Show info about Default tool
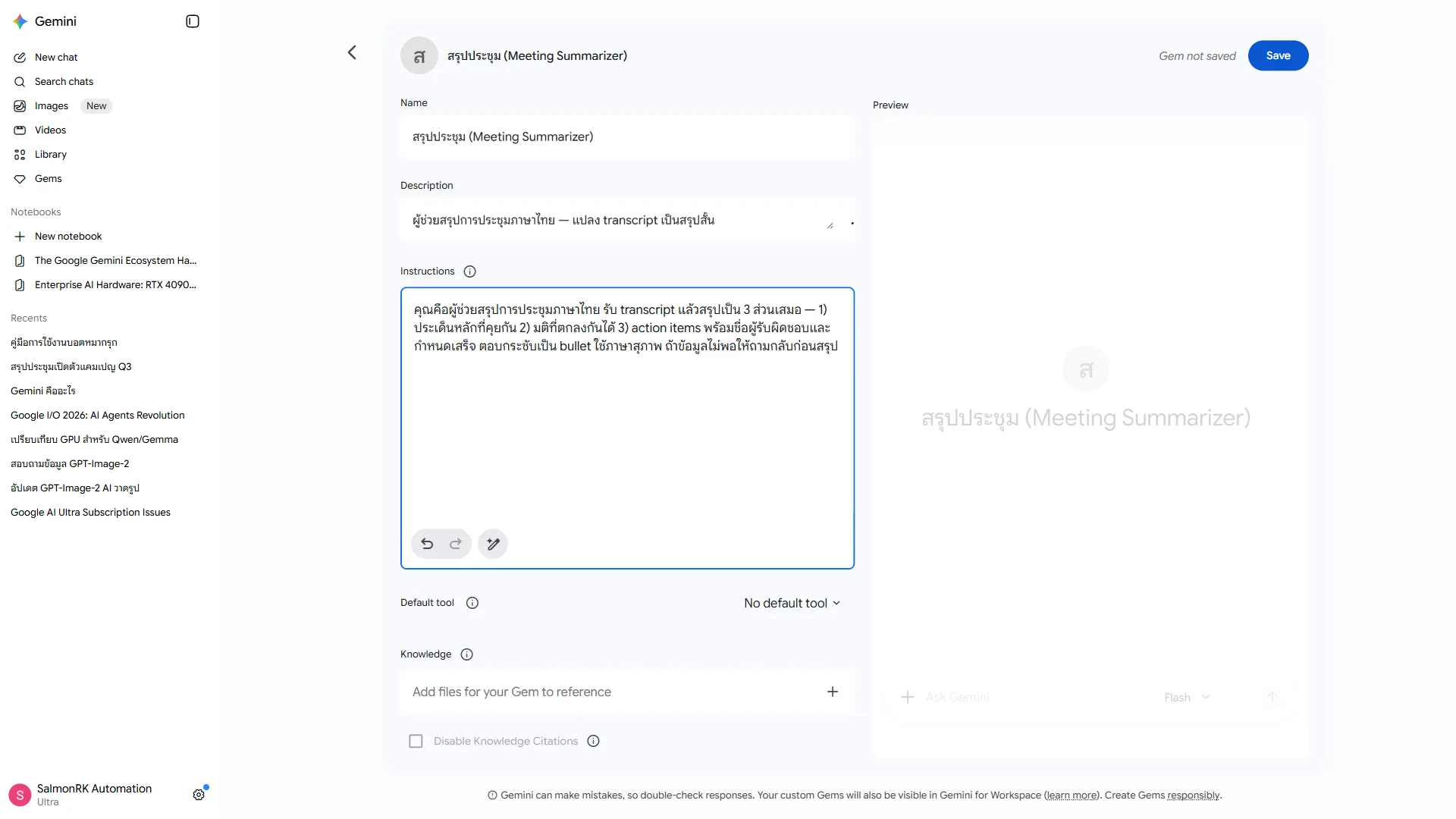 coord(472,603)
